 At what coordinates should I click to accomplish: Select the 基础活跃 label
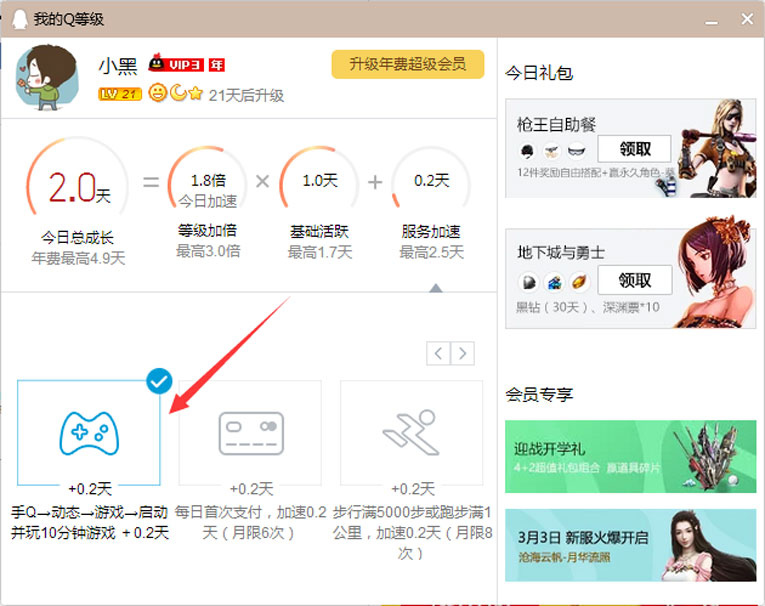click(320, 231)
